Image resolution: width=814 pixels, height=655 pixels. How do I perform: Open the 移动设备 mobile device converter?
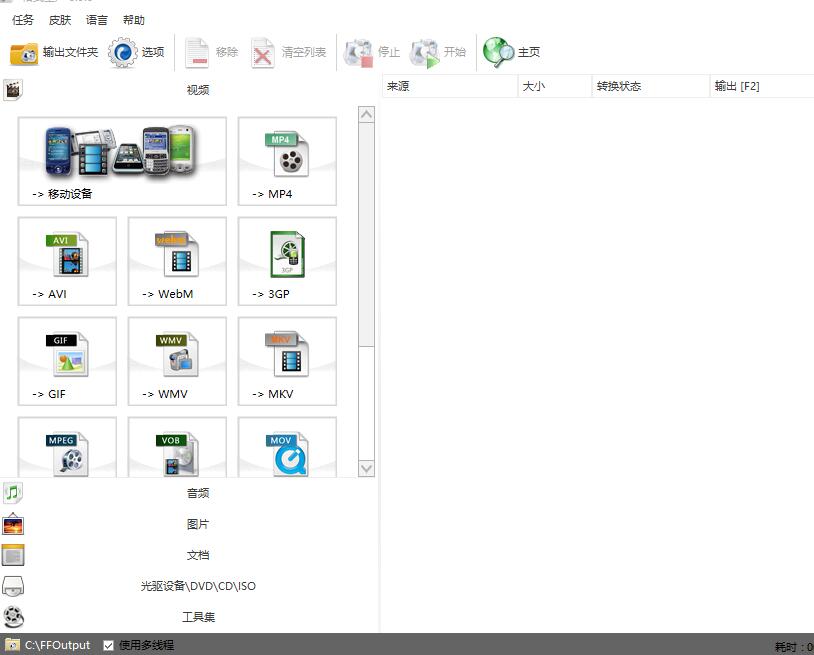(x=122, y=160)
